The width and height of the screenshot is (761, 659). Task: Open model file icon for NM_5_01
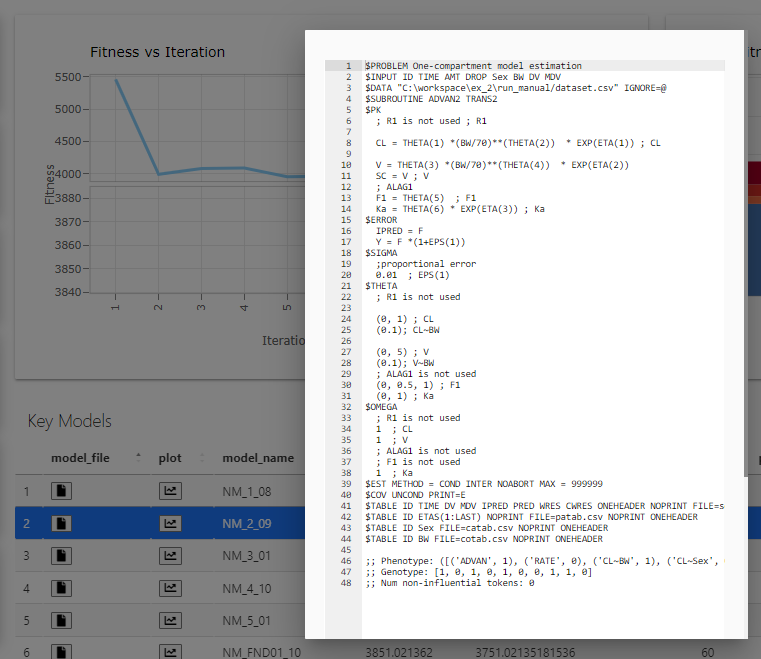[x=61, y=620]
